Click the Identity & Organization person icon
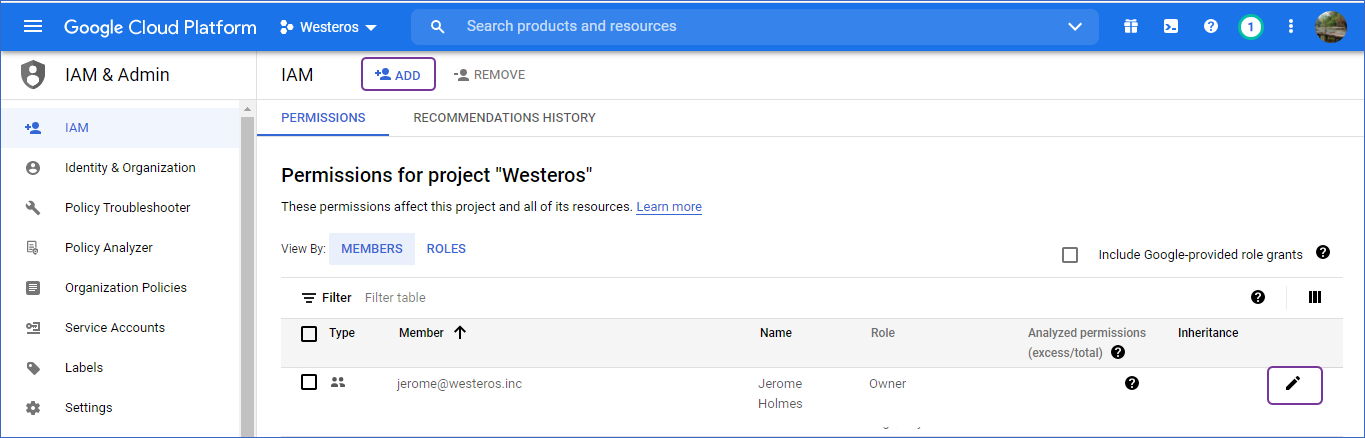Viewport: 1365px width, 438px height. [x=33, y=168]
